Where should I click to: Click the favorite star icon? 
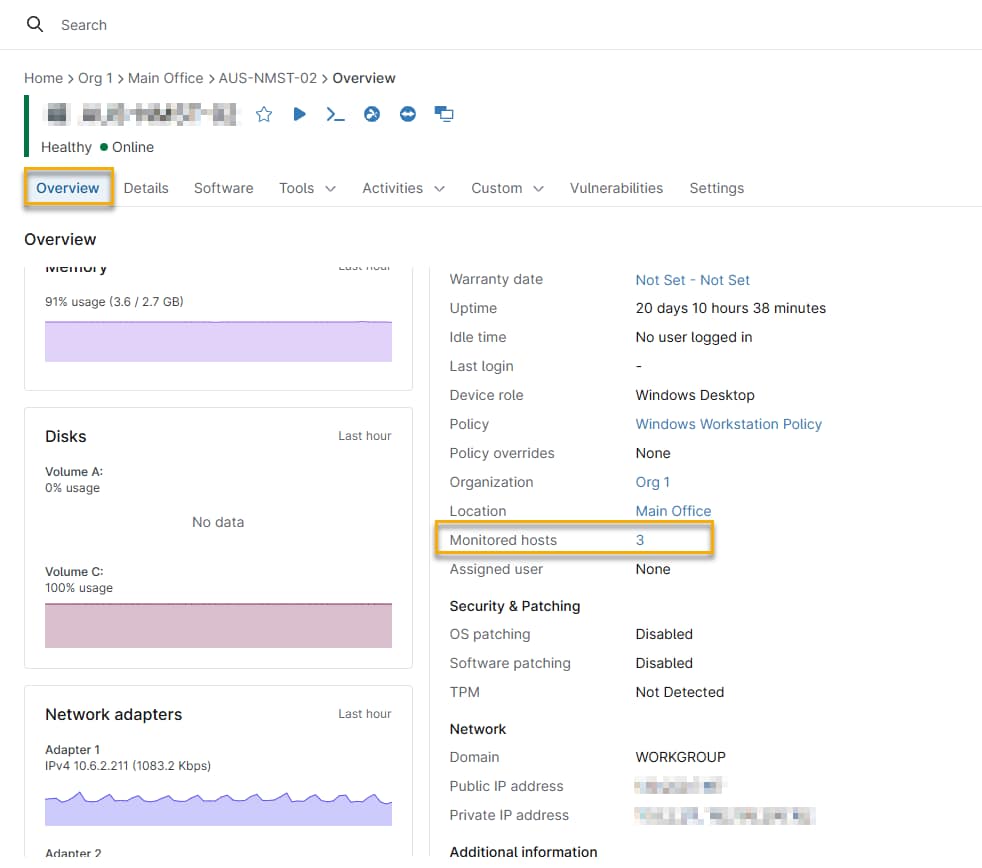point(264,114)
